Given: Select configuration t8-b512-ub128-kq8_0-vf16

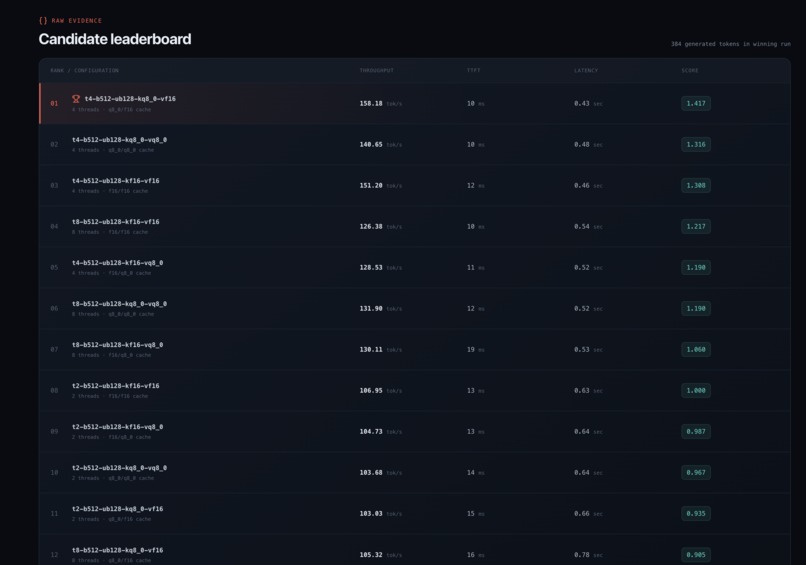Looking at the screenshot, I should [x=118, y=550].
